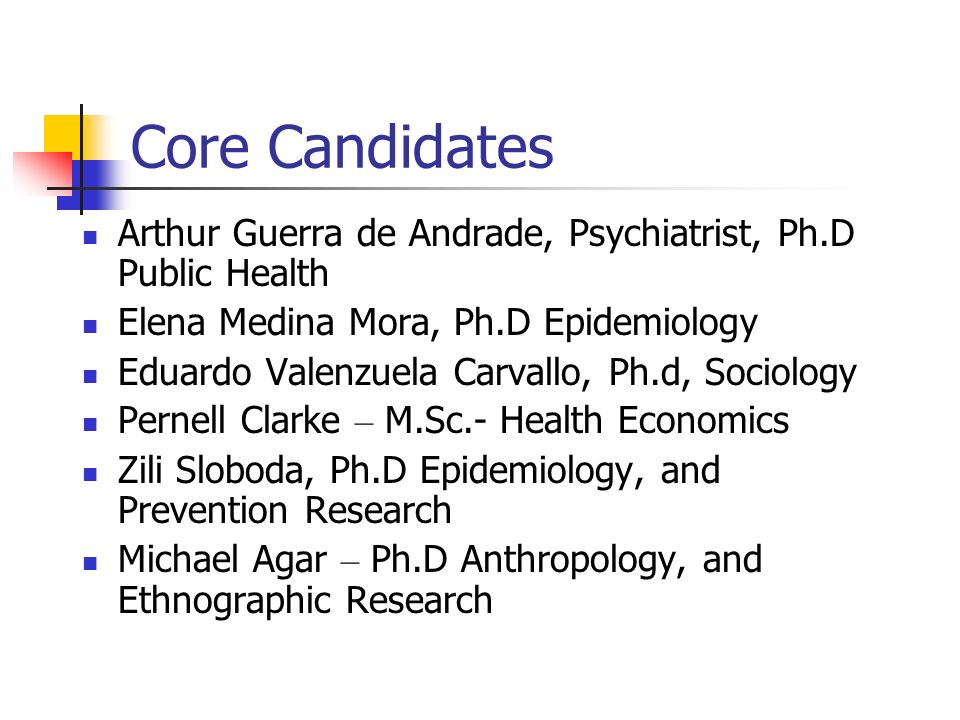Click the M.Sc.- Health Economics text
Viewport: 960px width, 720px height.
point(587,421)
